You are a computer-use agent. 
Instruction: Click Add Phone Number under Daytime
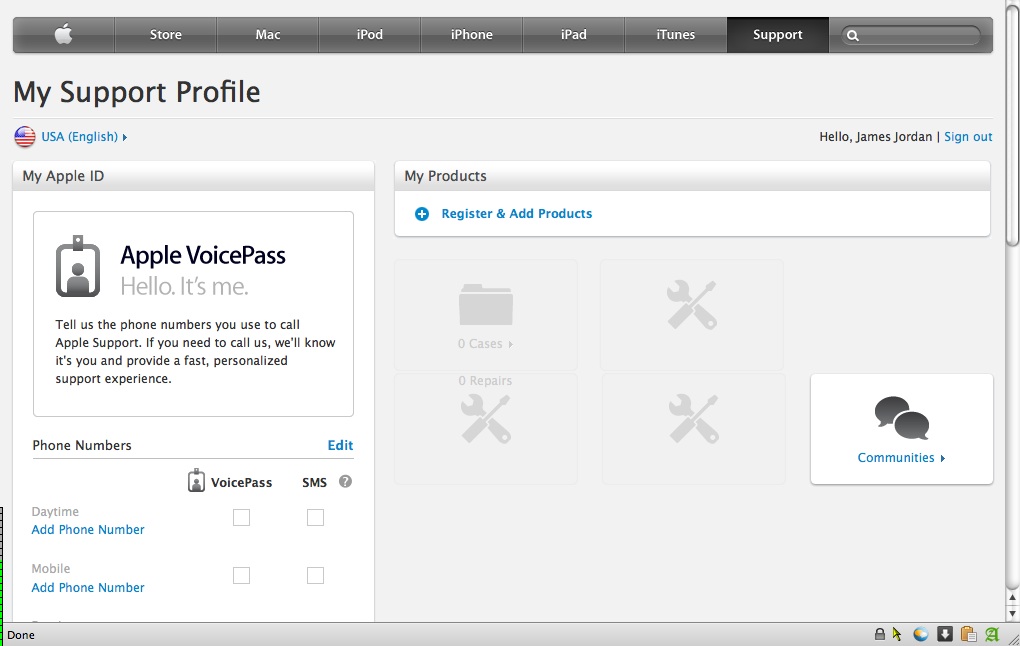tap(88, 530)
